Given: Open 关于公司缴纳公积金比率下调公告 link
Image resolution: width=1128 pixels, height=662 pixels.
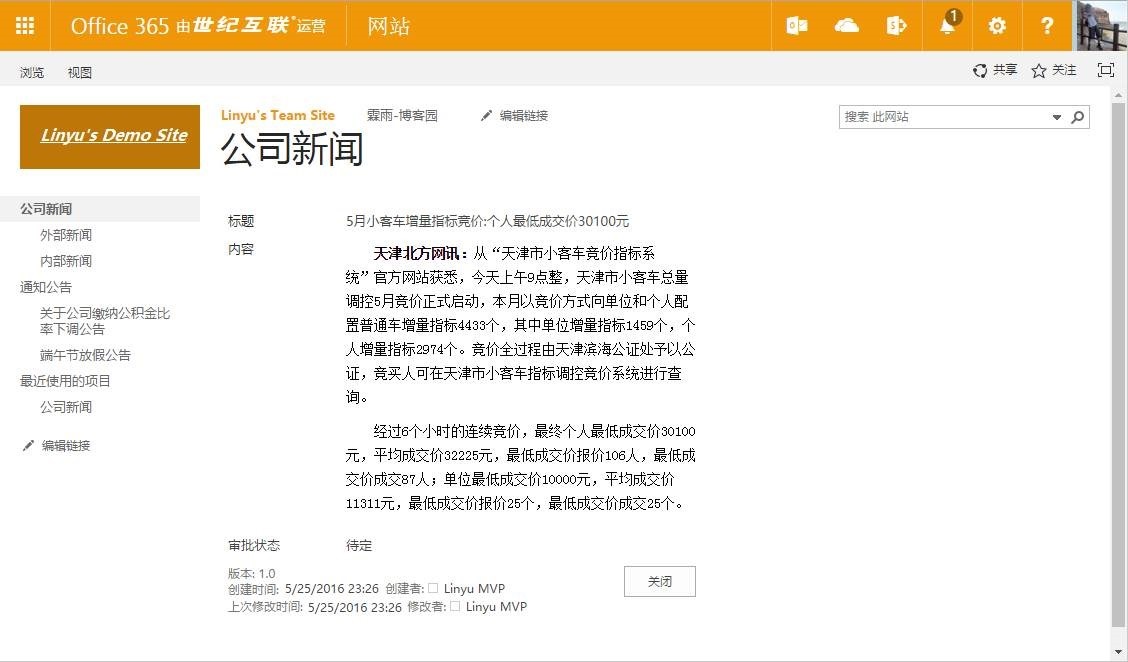Looking at the screenshot, I should click(105, 321).
